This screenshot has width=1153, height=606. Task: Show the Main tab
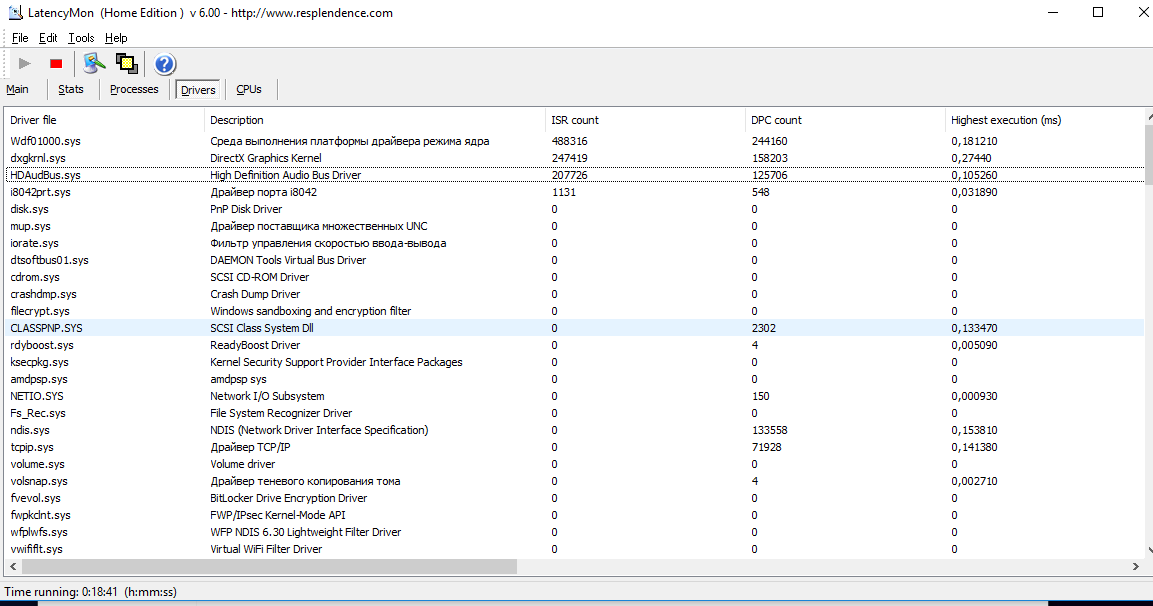point(18,90)
